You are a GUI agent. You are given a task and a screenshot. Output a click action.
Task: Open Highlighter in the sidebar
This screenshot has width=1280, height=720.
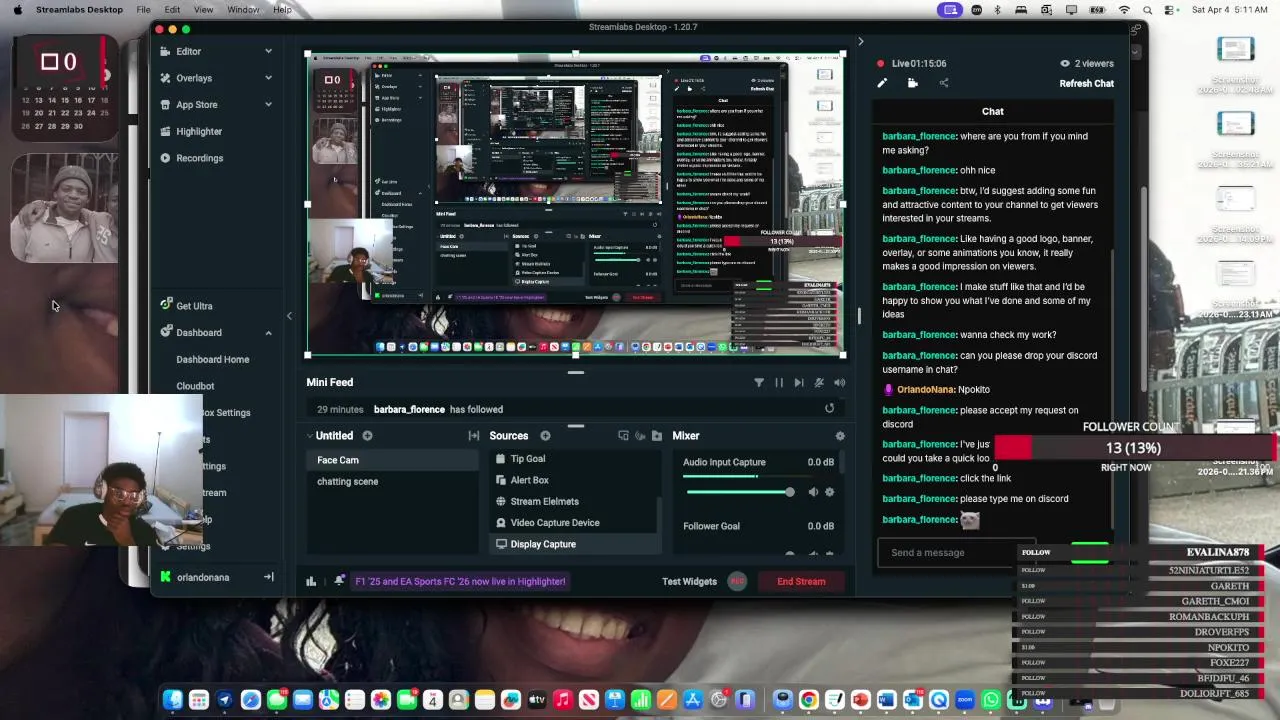(x=199, y=131)
